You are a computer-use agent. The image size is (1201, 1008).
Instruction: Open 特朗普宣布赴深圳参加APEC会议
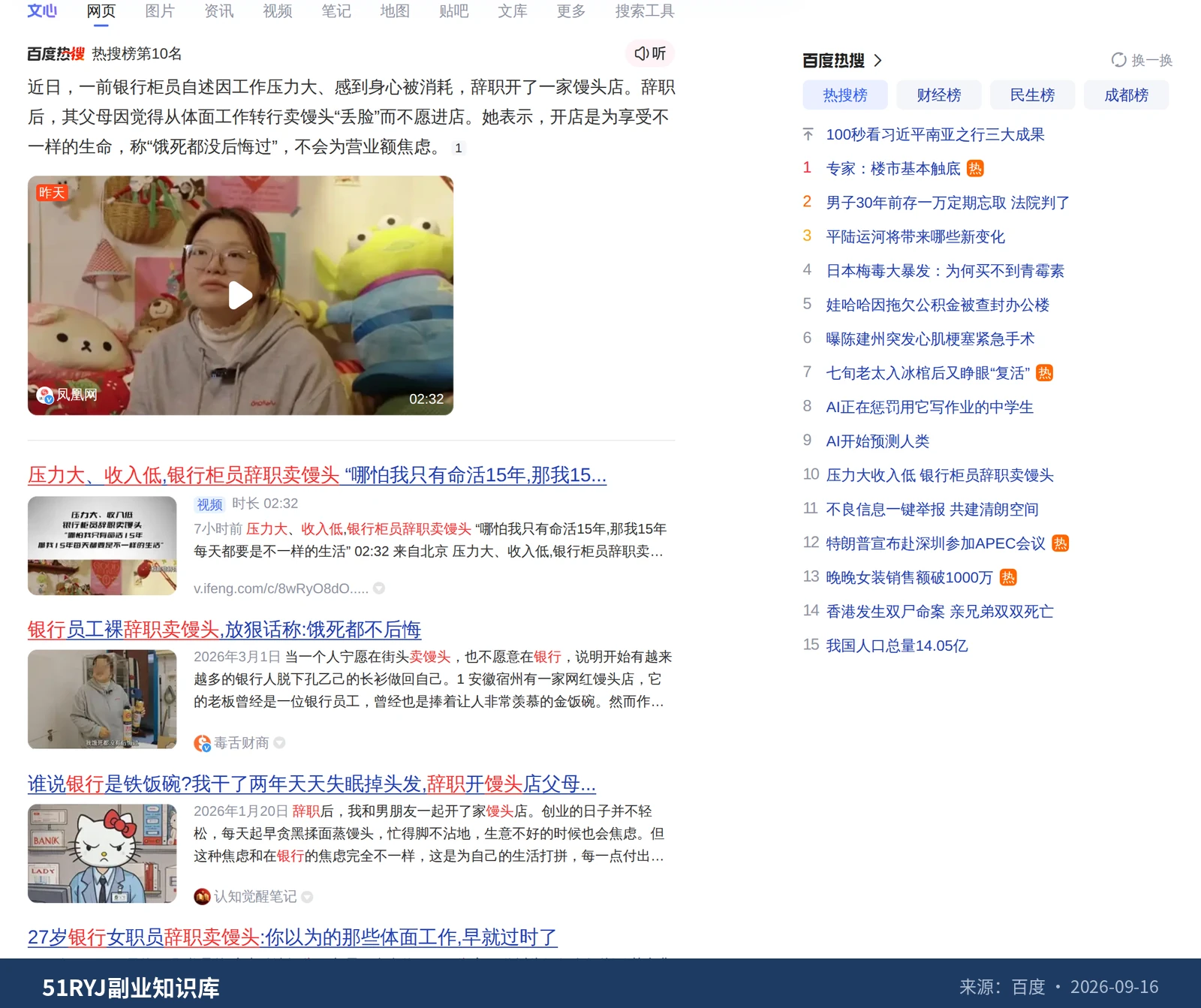click(935, 543)
